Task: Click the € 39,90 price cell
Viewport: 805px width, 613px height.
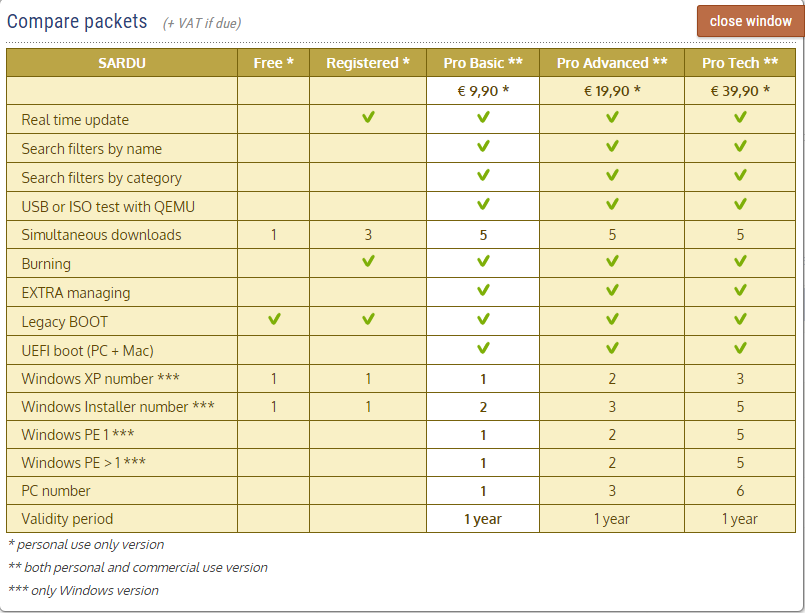Action: pyautogui.click(x=740, y=91)
